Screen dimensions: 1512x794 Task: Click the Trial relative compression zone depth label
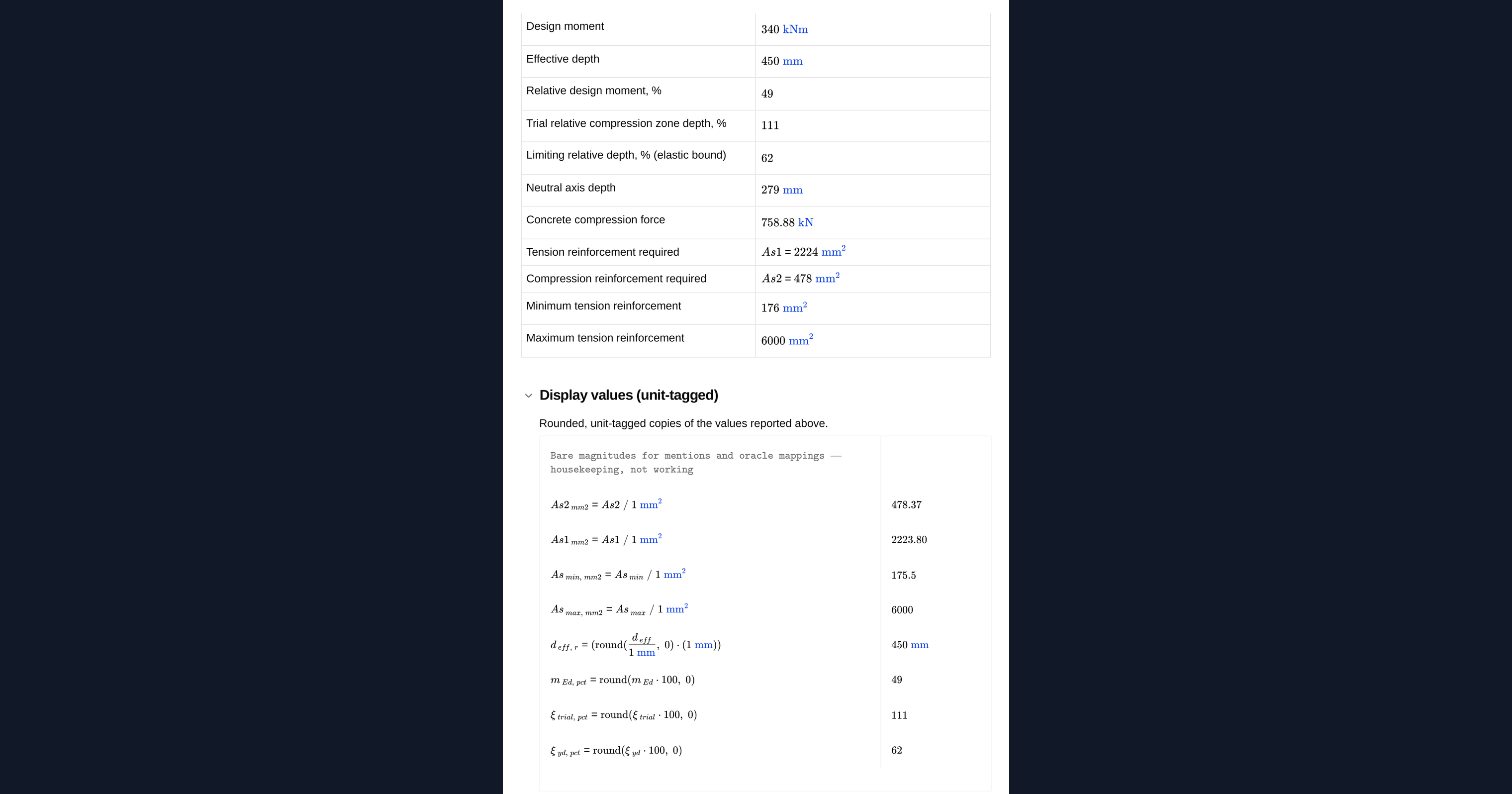pos(626,123)
